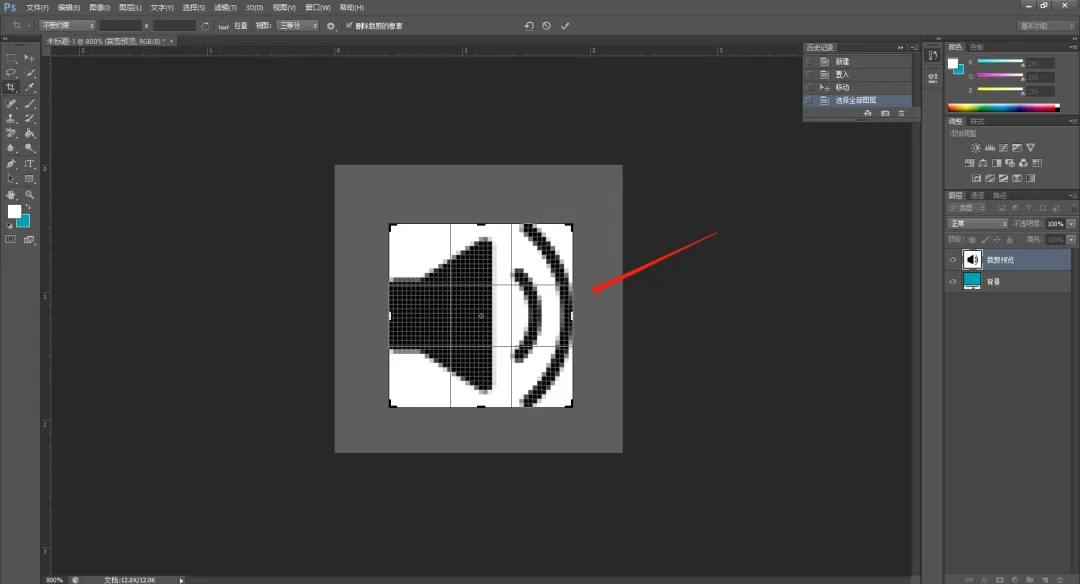Select the Pen tool
1080x584 pixels.
point(10,164)
